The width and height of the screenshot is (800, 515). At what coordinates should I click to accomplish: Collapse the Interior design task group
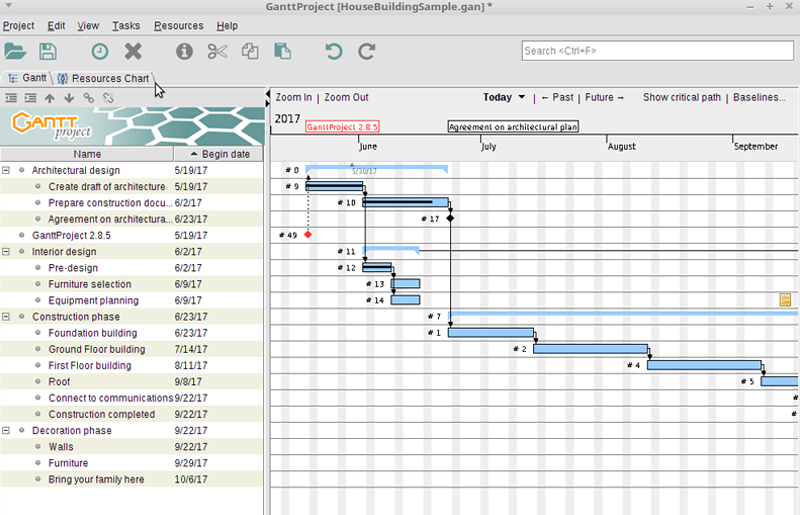(x=6, y=252)
